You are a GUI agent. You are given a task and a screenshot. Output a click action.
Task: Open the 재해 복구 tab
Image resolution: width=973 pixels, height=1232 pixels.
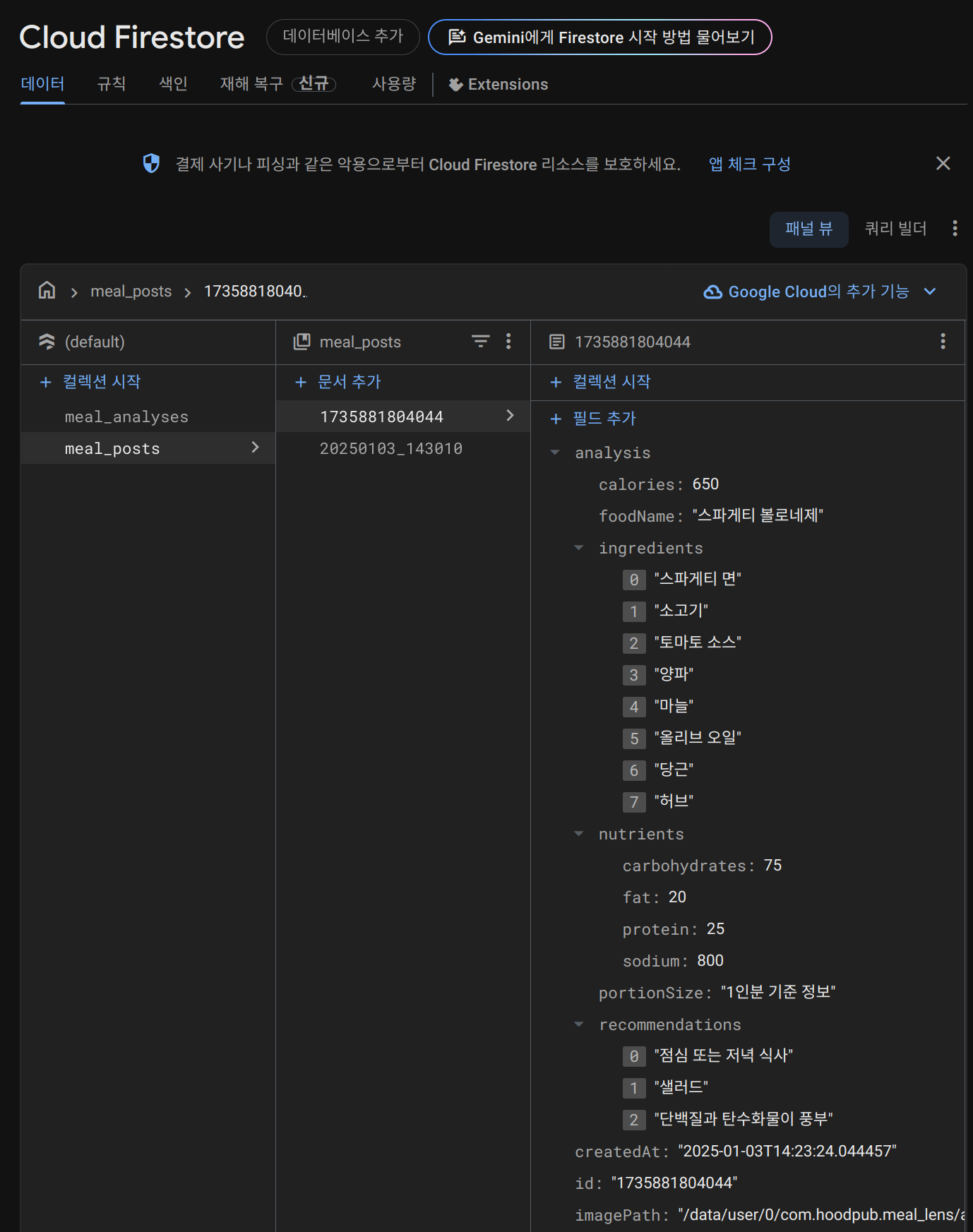277,84
